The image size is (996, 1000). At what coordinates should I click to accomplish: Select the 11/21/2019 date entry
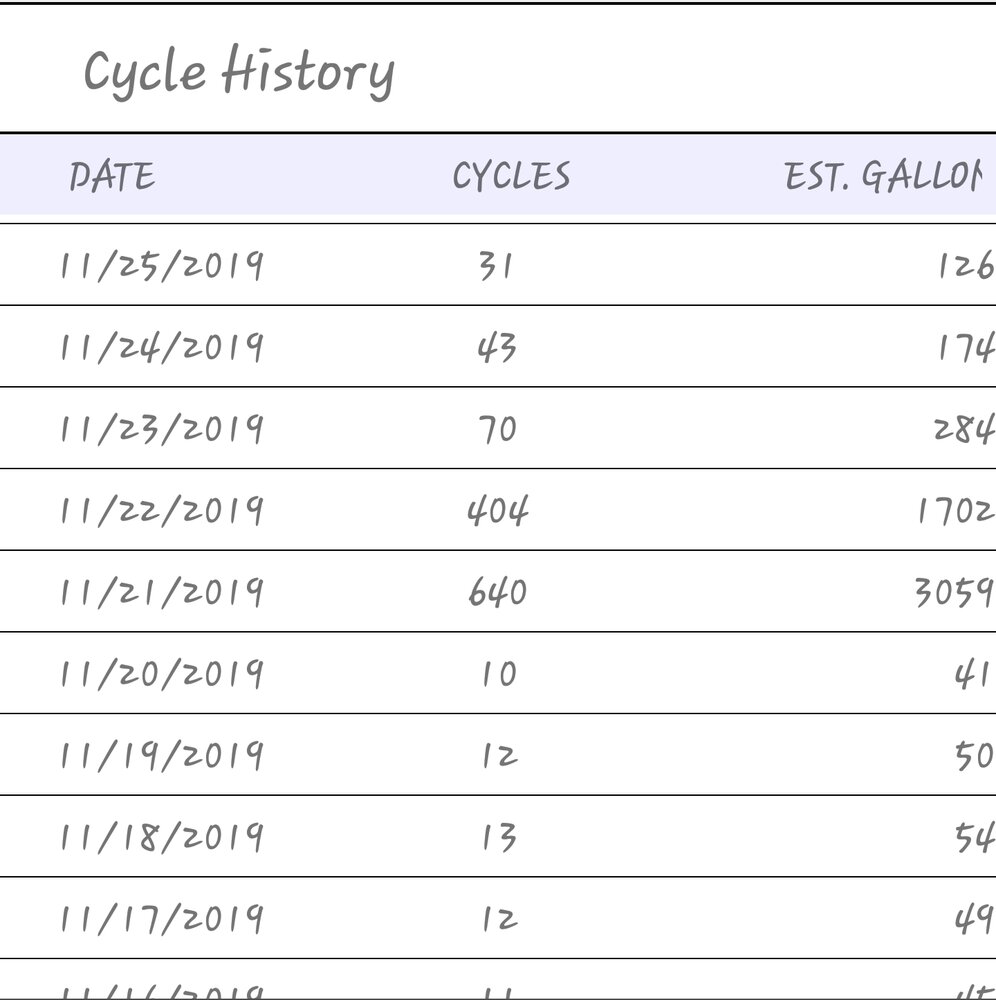click(x=161, y=592)
